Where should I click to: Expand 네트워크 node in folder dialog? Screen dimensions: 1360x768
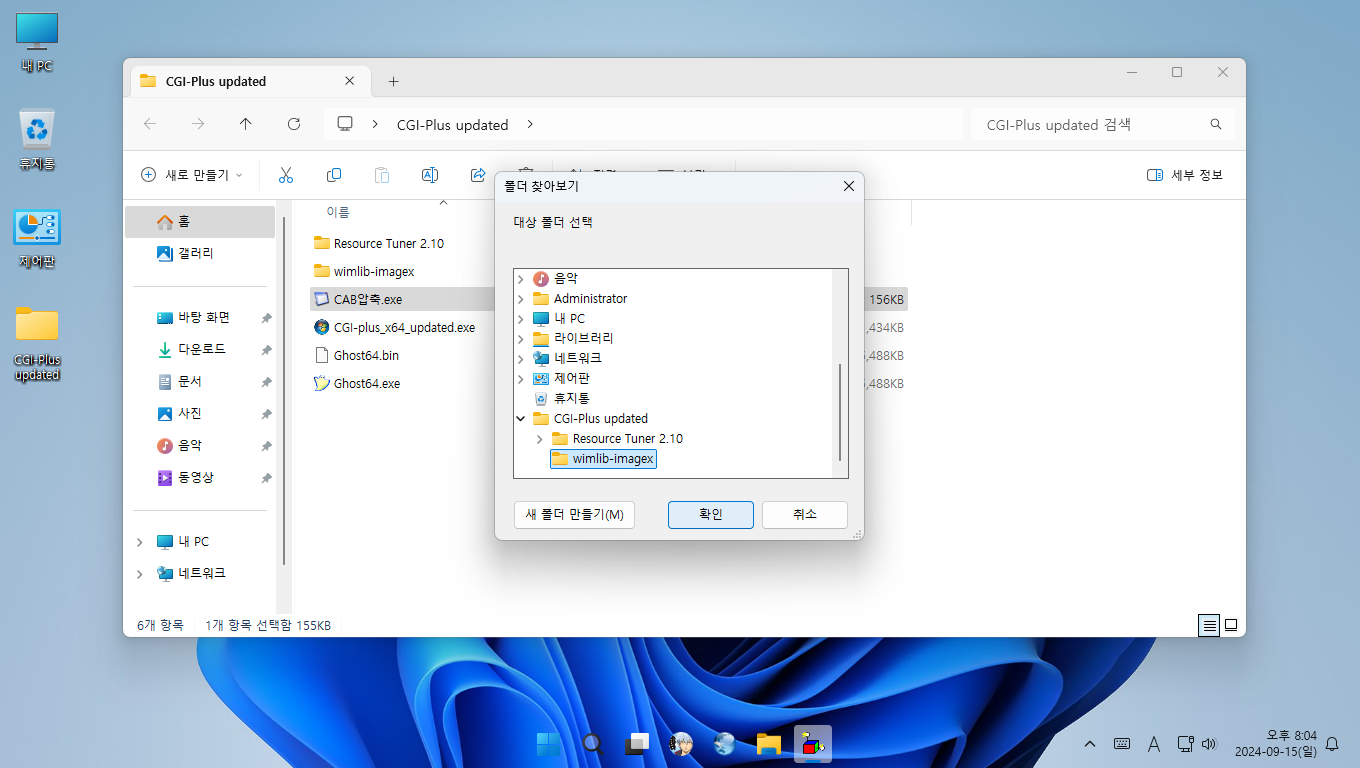[x=521, y=358]
